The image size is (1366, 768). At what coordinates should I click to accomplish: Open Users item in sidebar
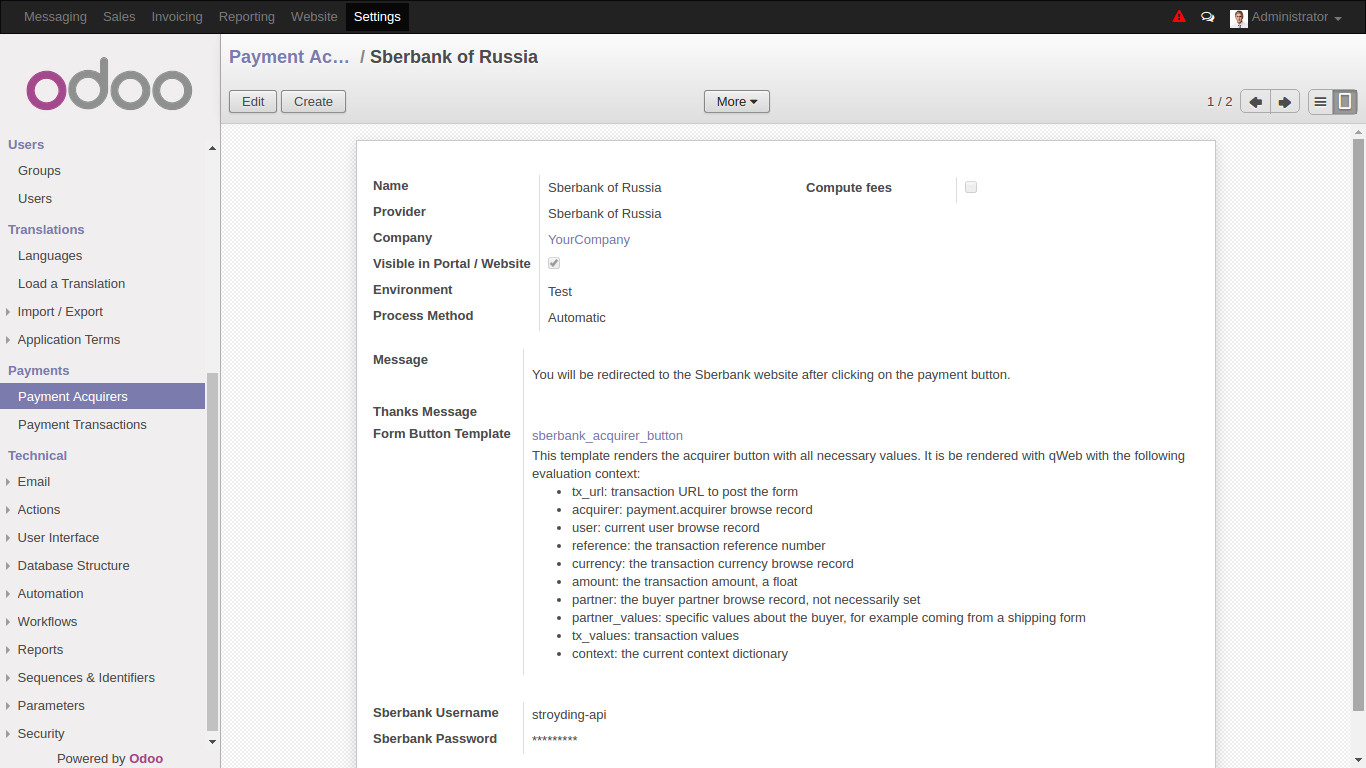[x=35, y=199]
